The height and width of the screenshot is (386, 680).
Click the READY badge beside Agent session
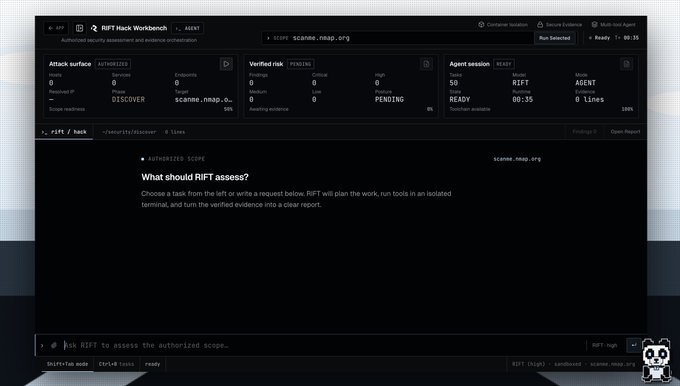504,64
